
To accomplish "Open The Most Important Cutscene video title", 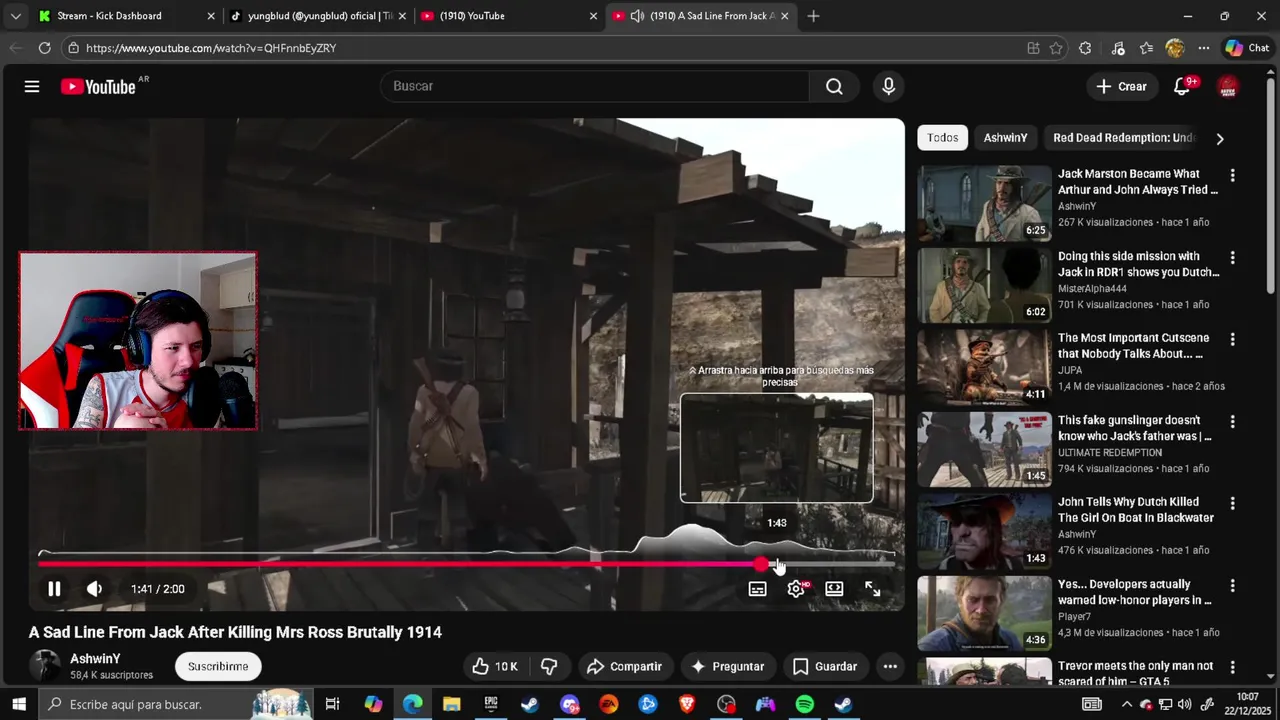I will (x=1134, y=346).
